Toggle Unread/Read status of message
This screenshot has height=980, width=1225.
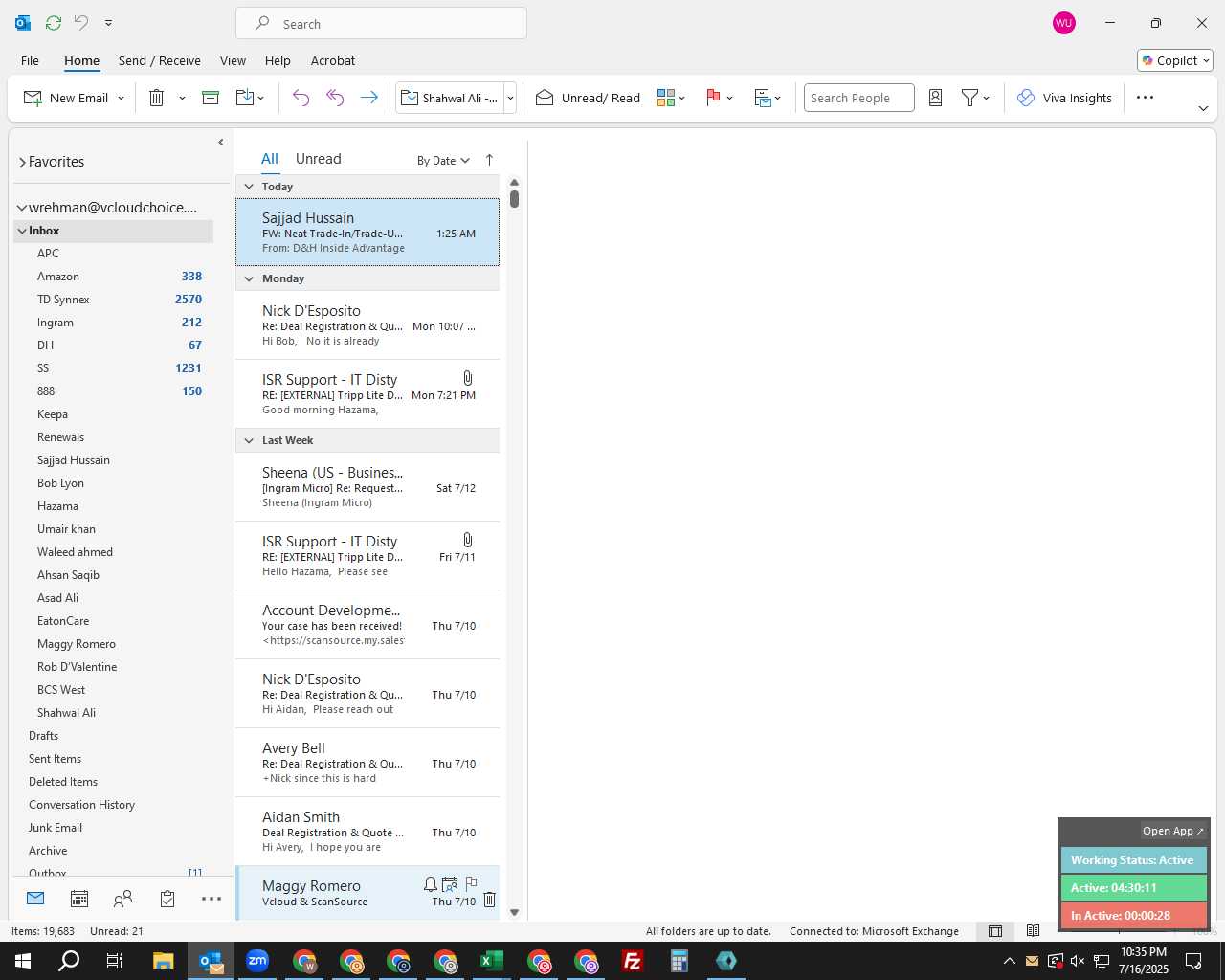[x=588, y=98]
